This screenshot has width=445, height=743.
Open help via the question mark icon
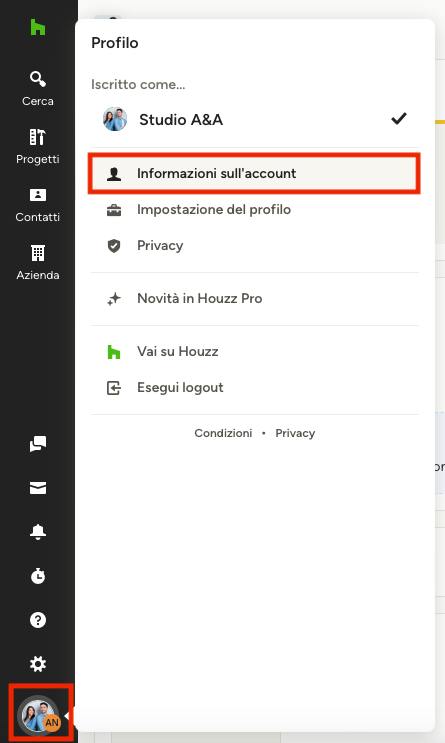38,620
